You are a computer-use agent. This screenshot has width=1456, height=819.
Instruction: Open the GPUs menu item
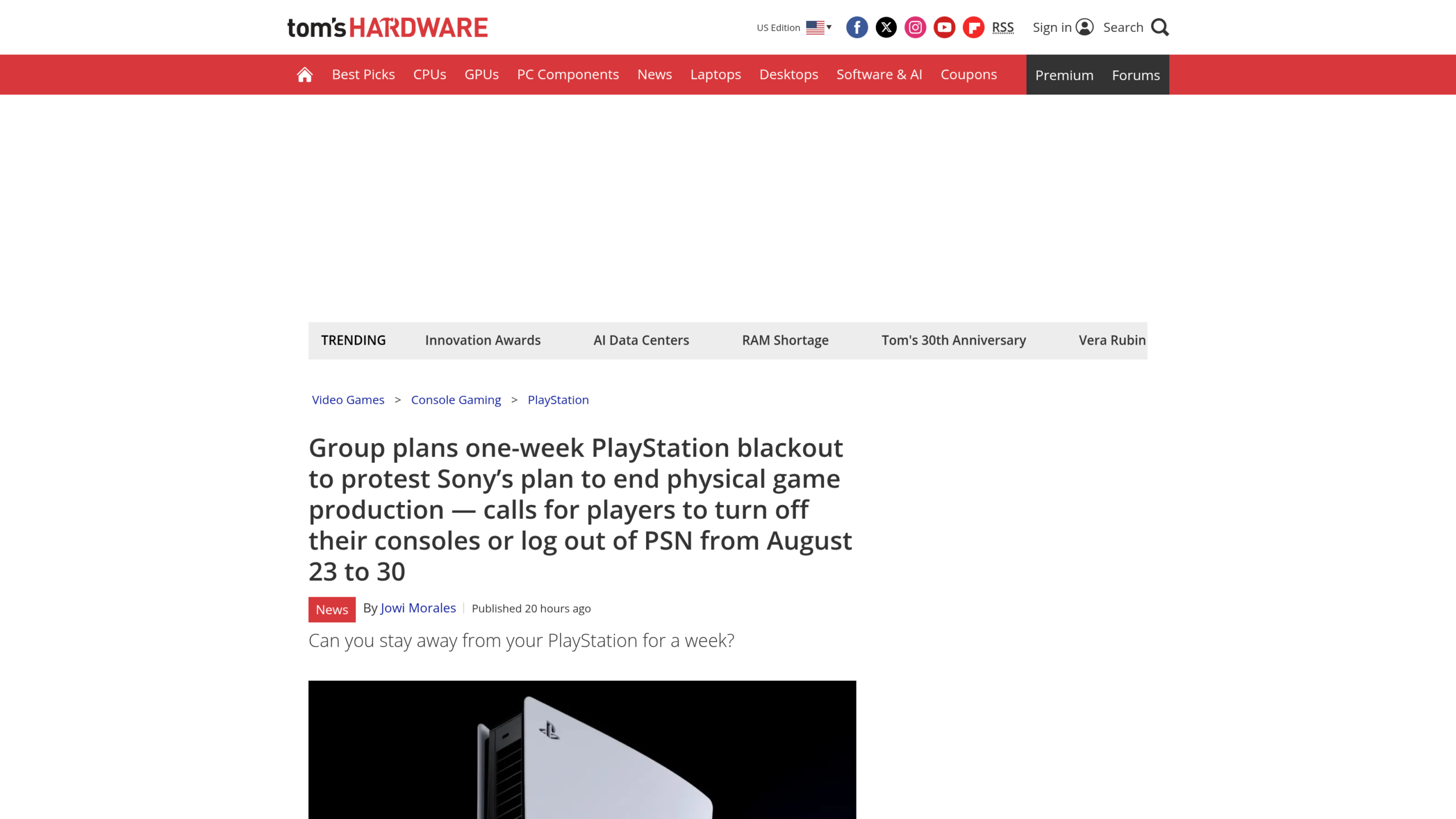coord(482,75)
